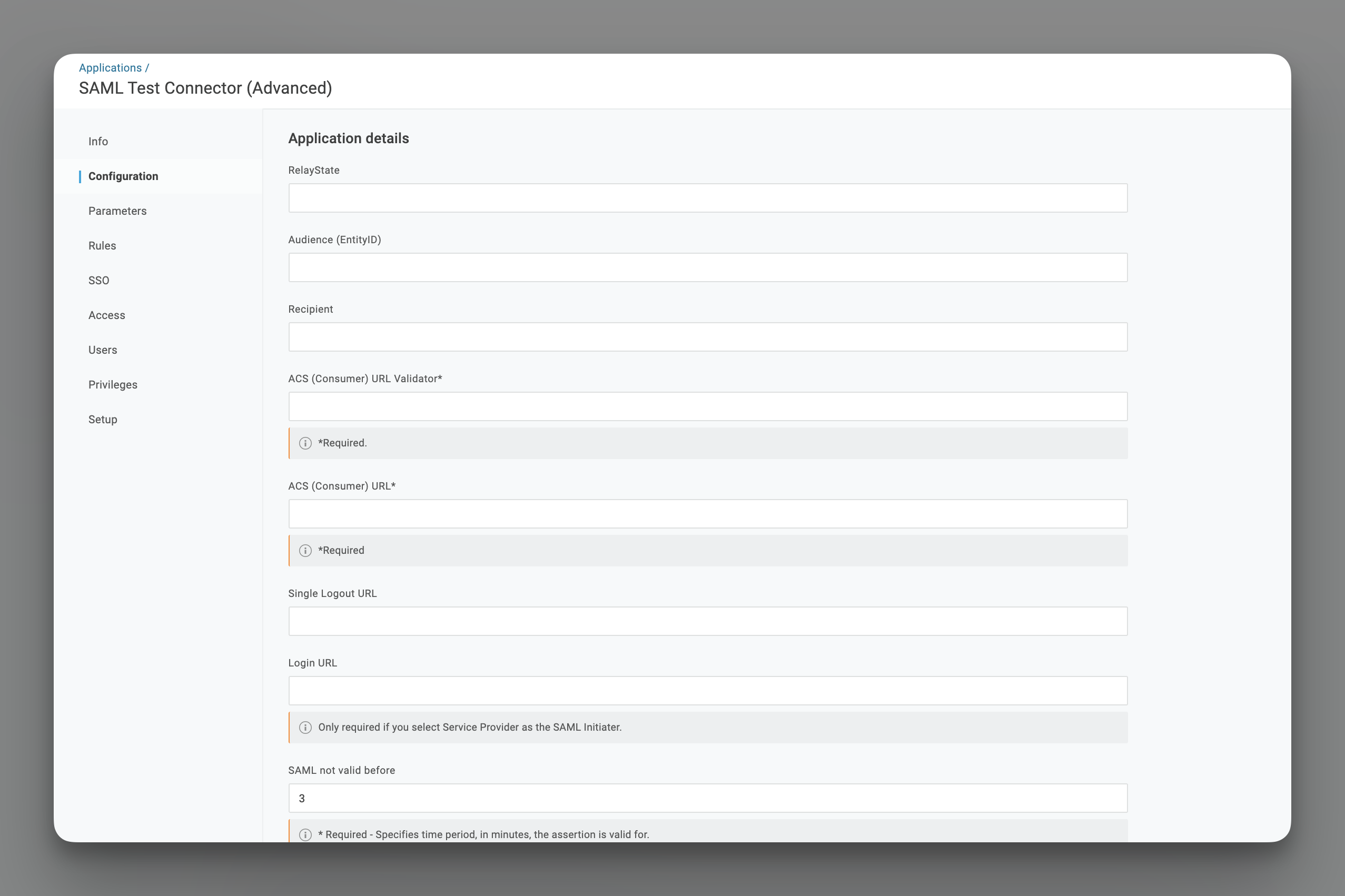Go to the Parameters tab
This screenshot has width=1345, height=896.
(118, 211)
